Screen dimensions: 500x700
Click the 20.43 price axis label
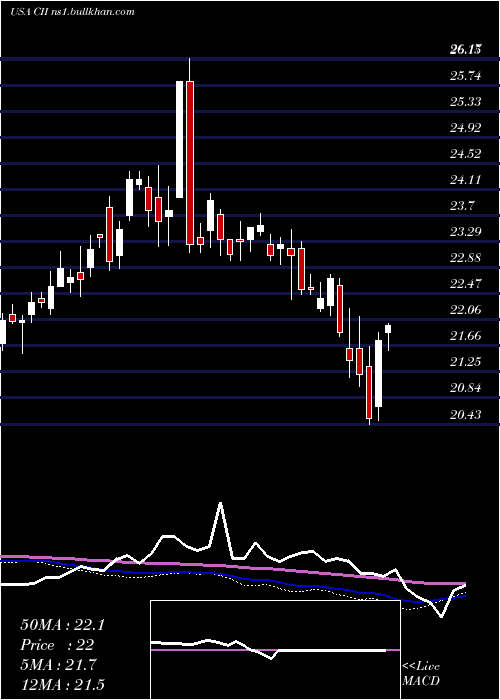(466, 415)
